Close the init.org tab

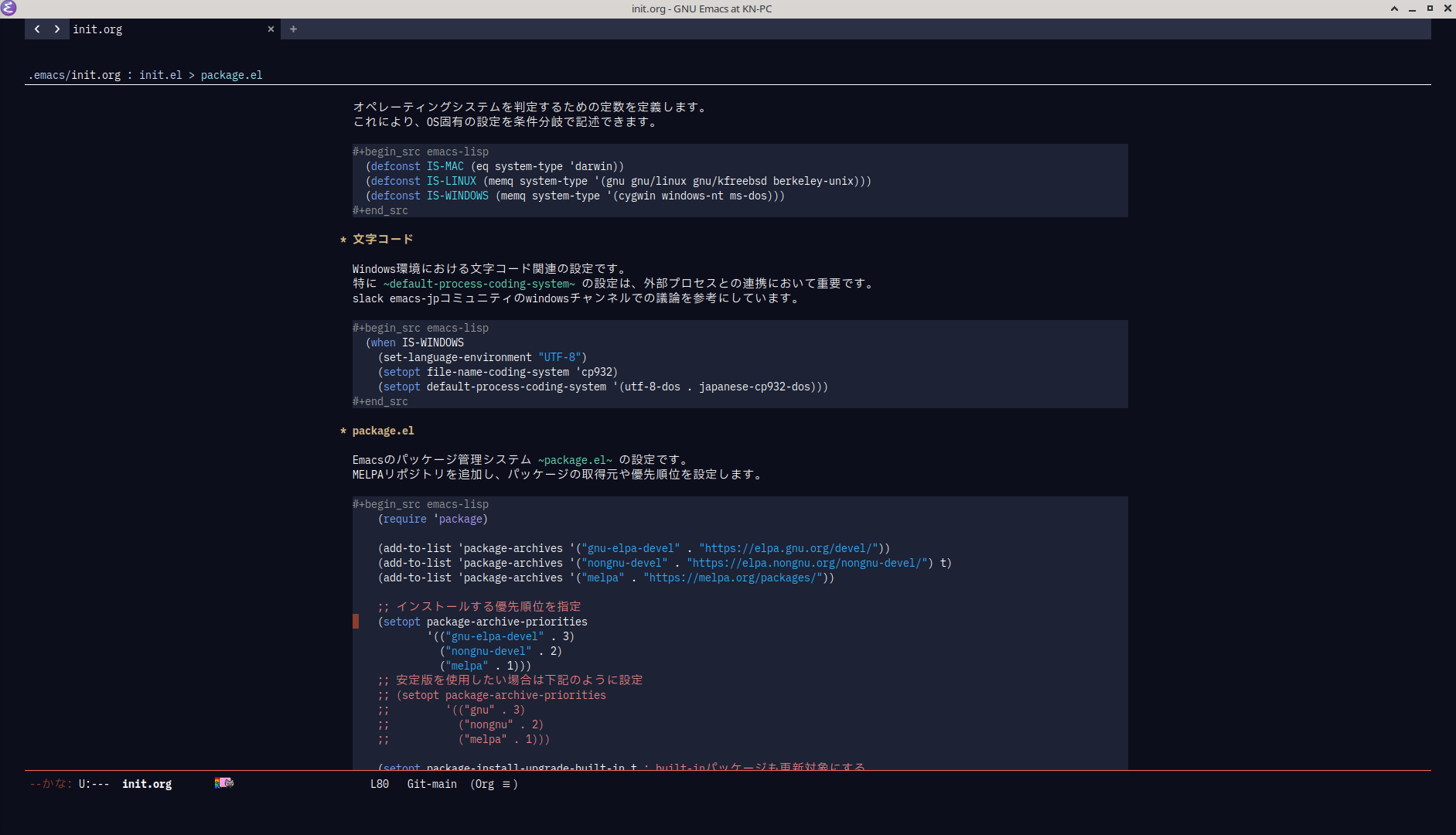pos(271,29)
